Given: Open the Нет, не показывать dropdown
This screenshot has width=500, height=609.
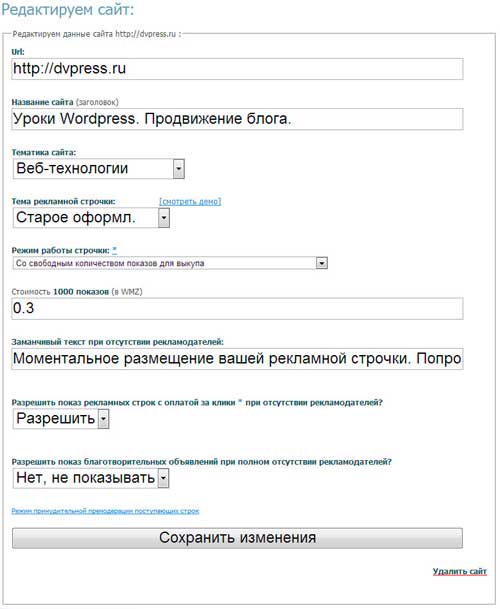Looking at the screenshot, I should pyautogui.click(x=91, y=478).
